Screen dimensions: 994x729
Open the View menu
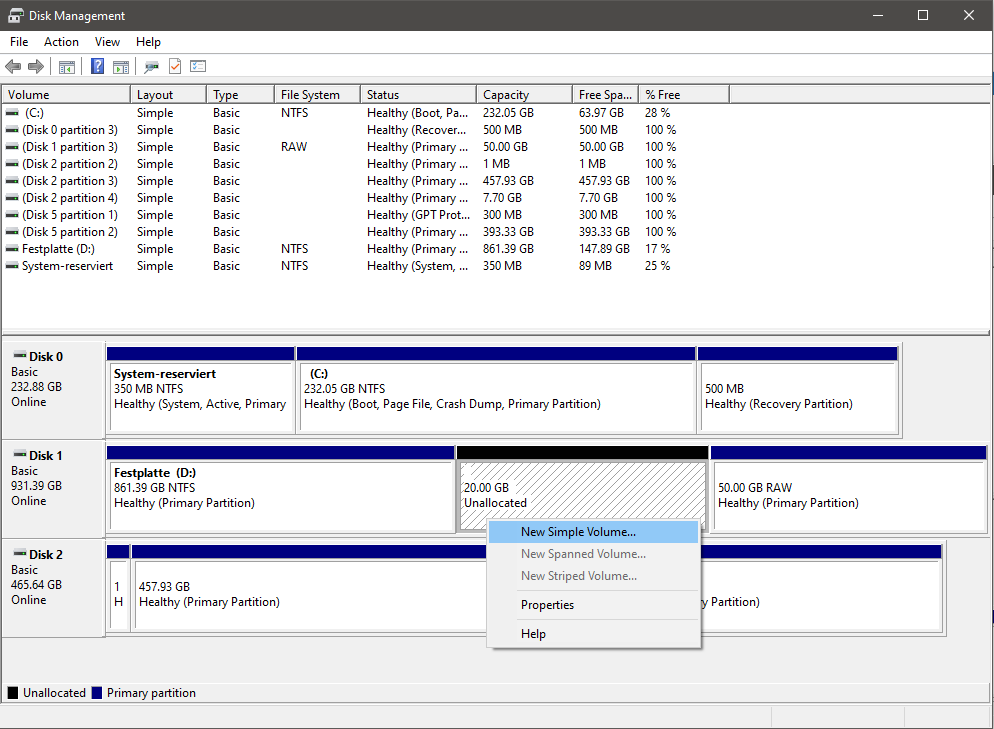(107, 42)
